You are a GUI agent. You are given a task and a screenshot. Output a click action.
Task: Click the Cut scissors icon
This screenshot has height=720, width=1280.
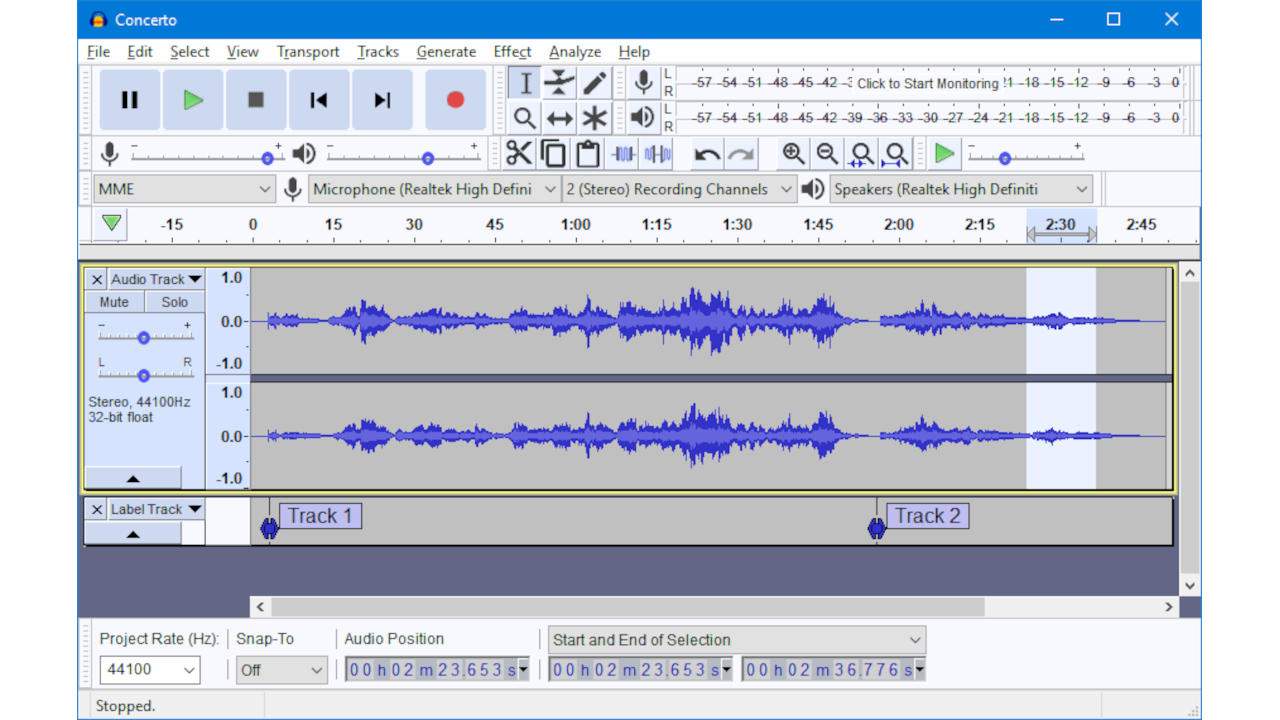518,154
